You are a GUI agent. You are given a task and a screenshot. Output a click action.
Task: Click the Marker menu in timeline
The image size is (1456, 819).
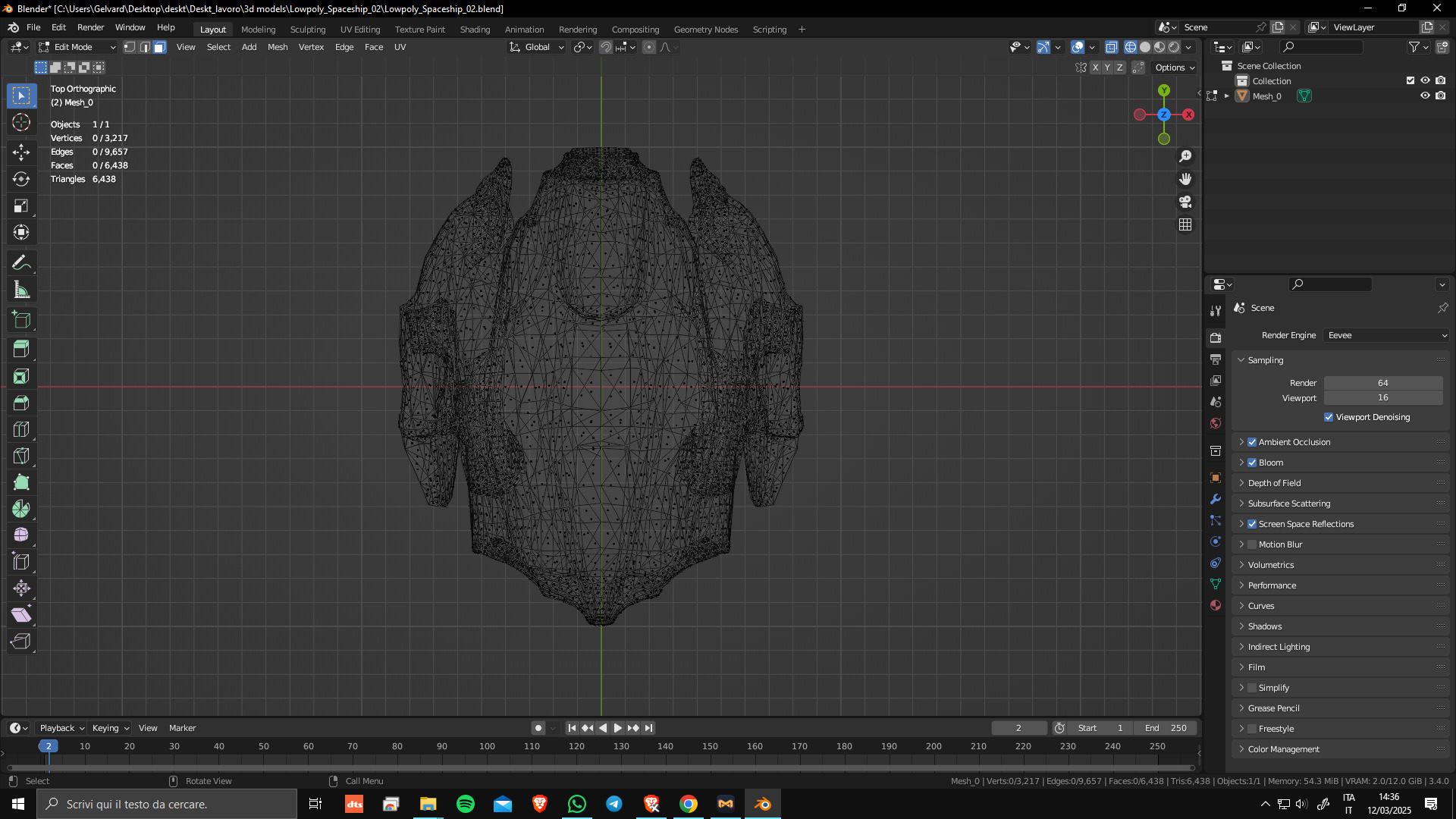click(182, 728)
